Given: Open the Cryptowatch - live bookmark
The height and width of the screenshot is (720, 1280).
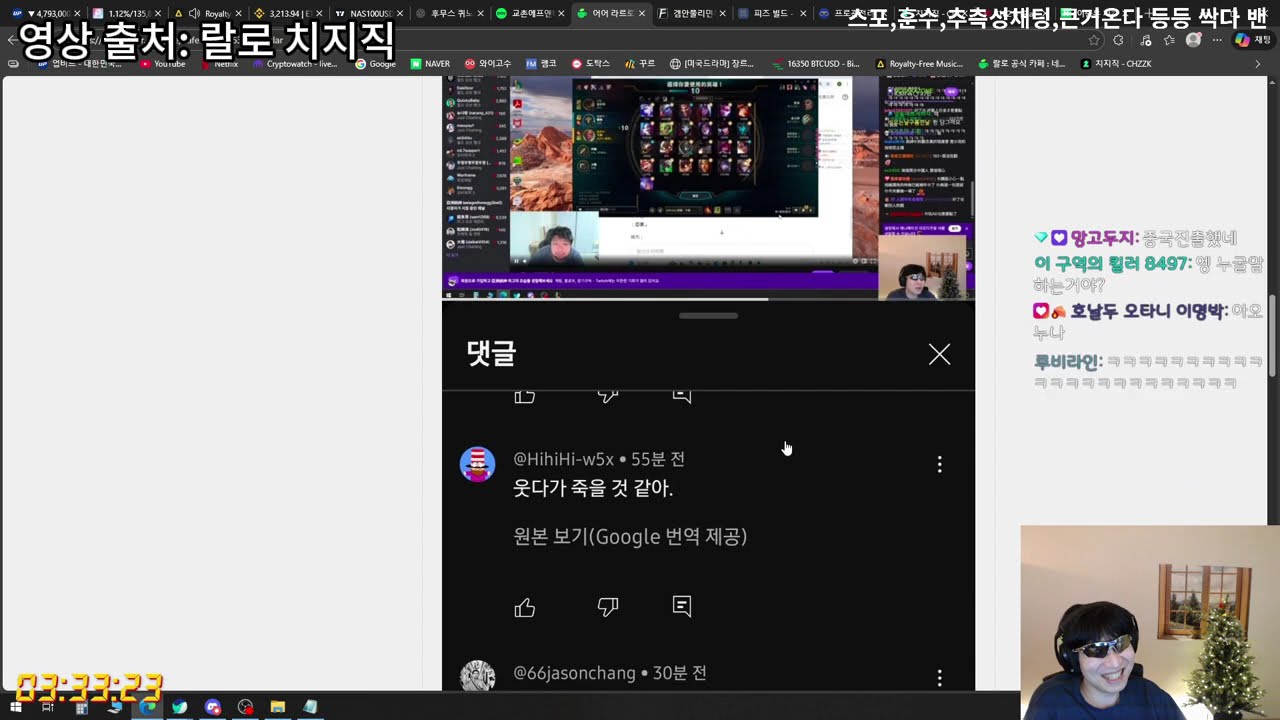Looking at the screenshot, I should coord(295,63).
